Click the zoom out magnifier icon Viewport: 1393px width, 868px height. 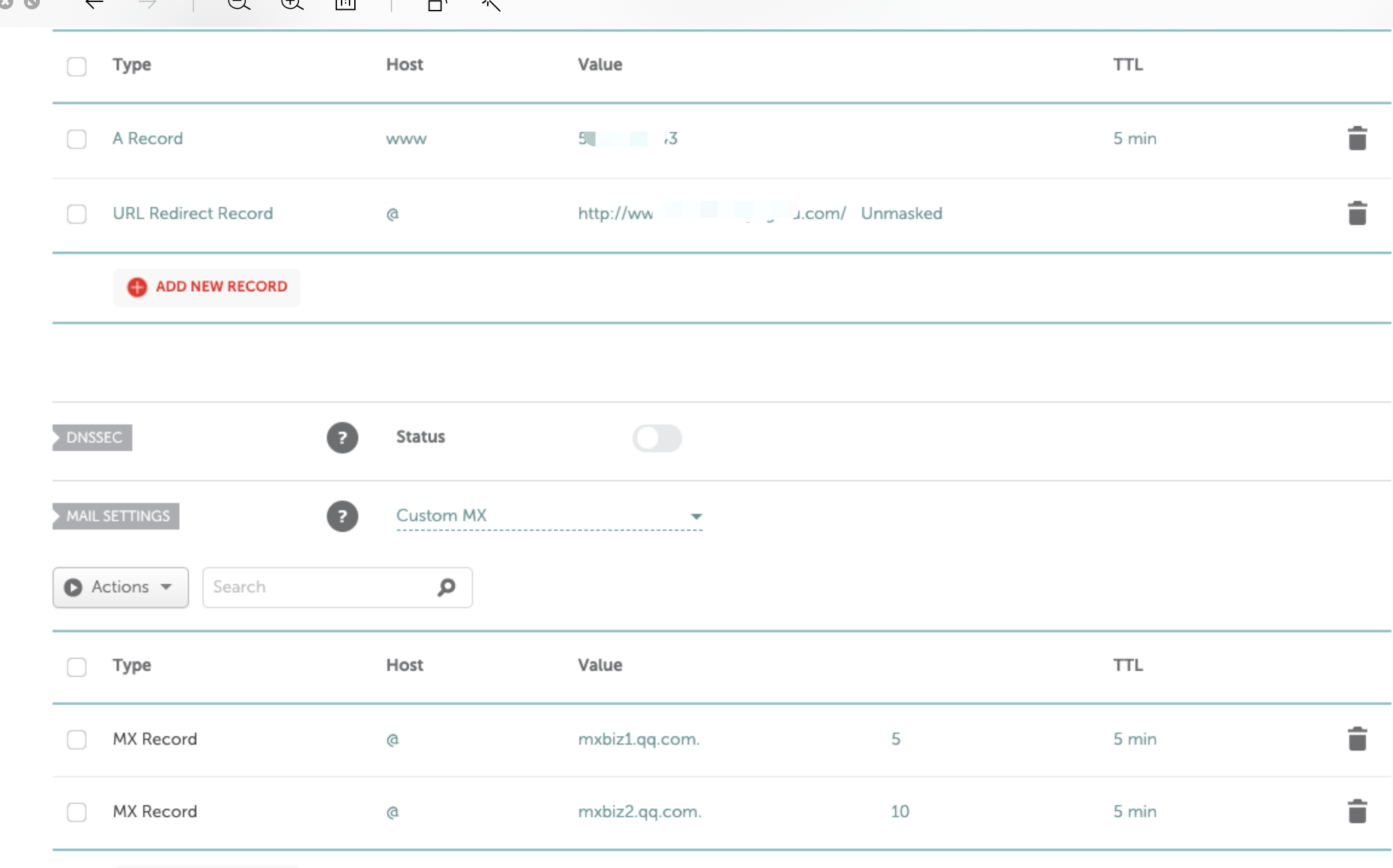click(x=239, y=5)
